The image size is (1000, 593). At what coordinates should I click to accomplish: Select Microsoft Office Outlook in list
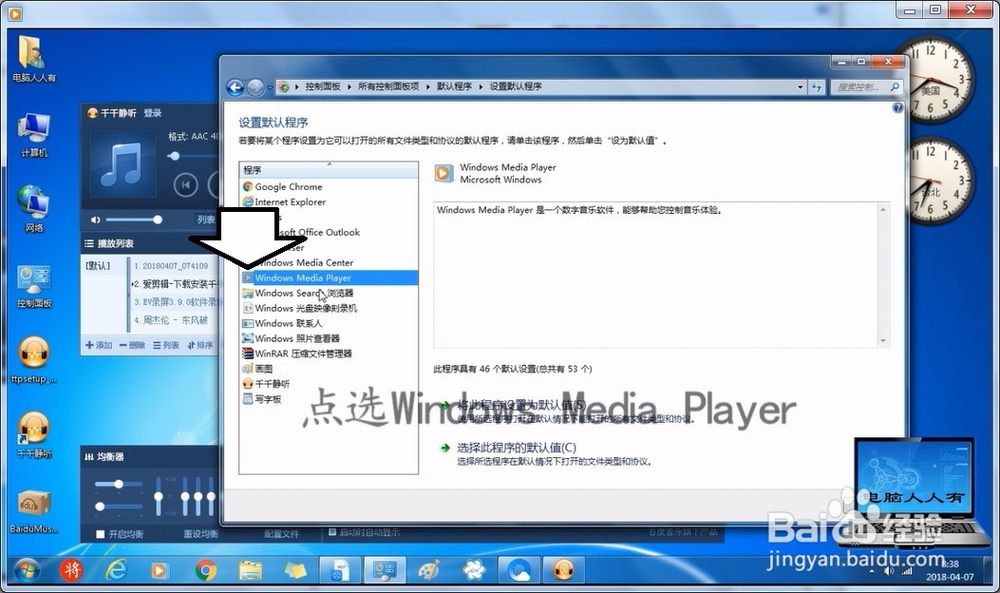[x=319, y=233]
